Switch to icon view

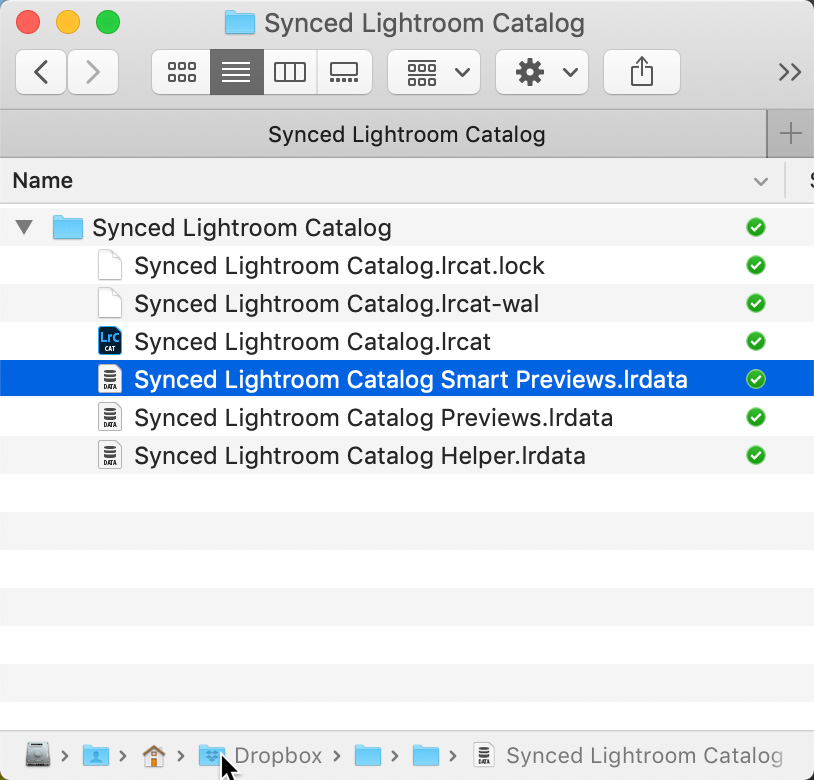(182, 72)
